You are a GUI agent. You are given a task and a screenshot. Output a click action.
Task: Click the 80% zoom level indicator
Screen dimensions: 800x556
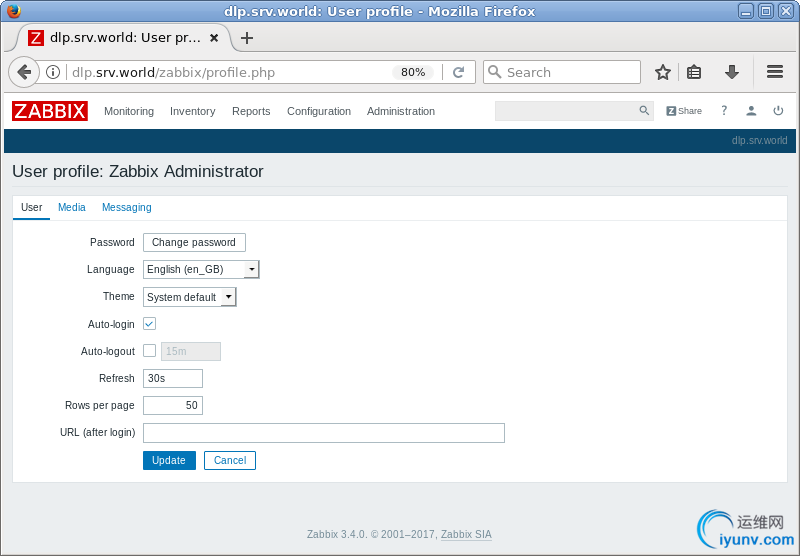pos(413,72)
